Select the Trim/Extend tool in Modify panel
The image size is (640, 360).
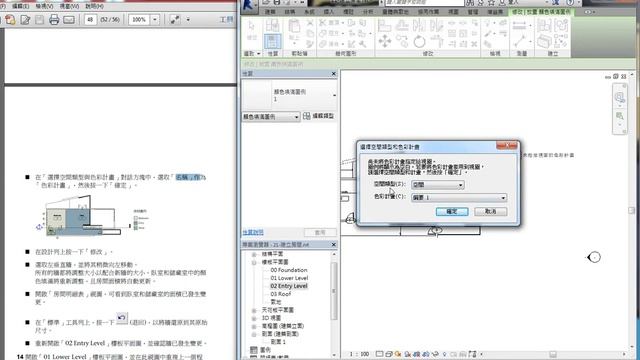[x=437, y=41]
